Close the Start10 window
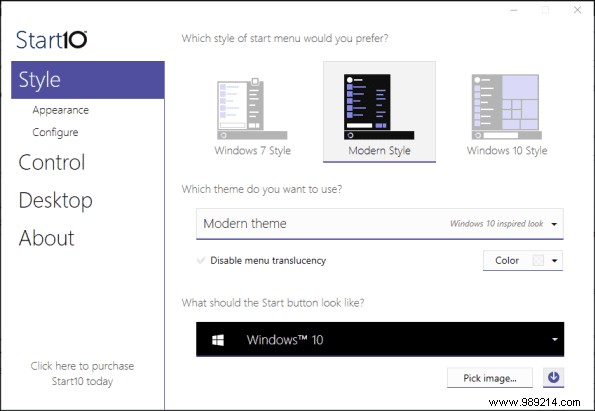The width and height of the screenshot is (595, 411). [577, 10]
